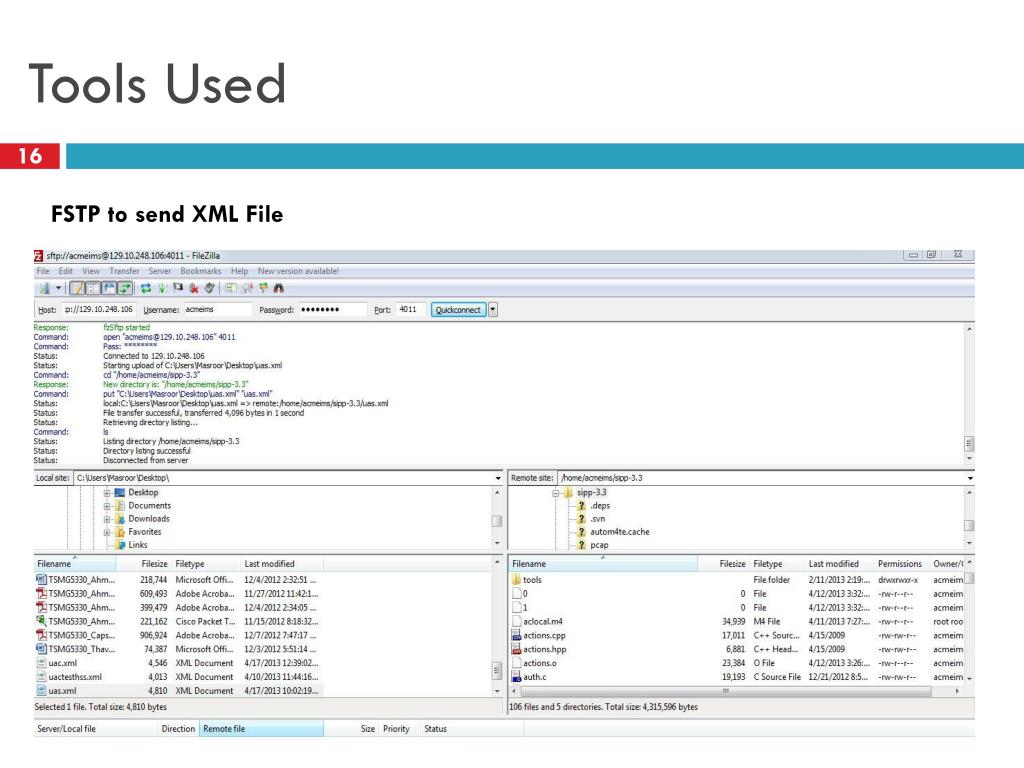Search files with the binoculars icon

pyautogui.click(x=279, y=288)
